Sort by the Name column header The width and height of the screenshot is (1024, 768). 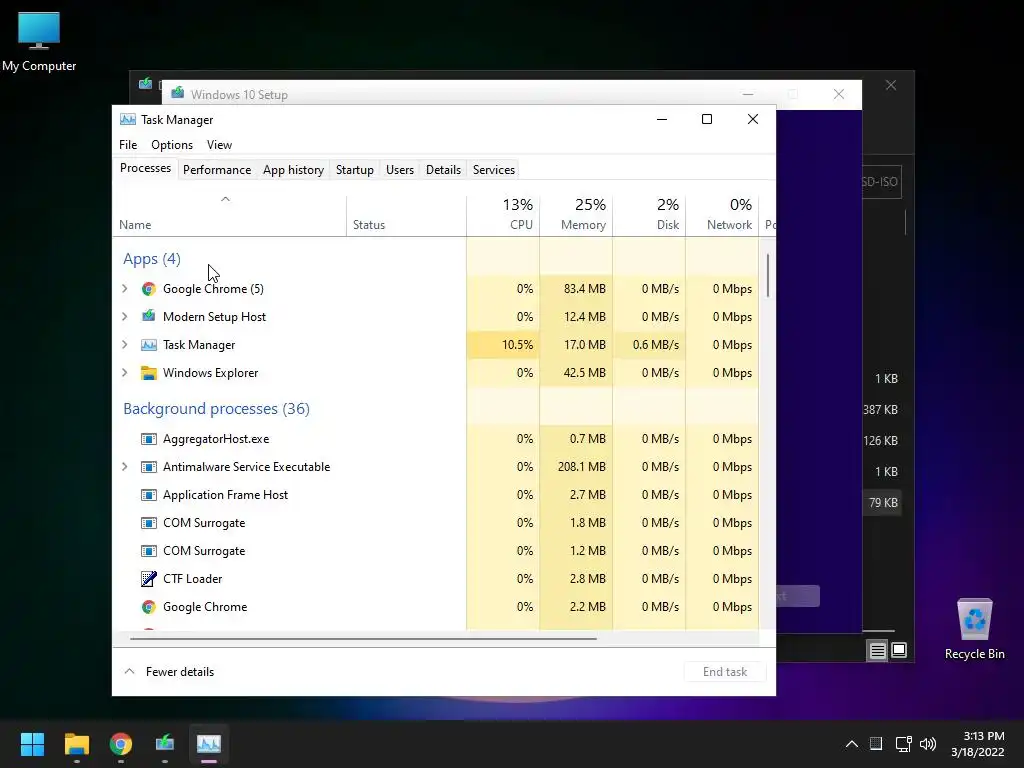click(229, 215)
